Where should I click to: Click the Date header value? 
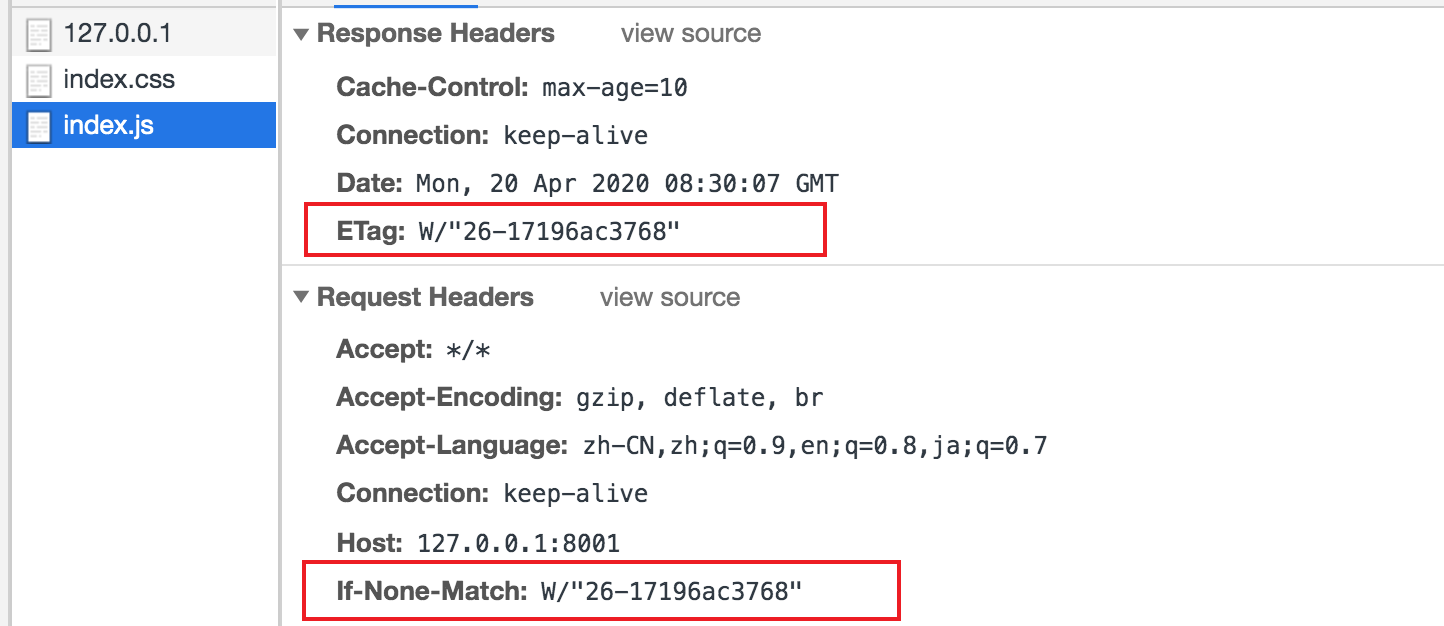(x=627, y=183)
